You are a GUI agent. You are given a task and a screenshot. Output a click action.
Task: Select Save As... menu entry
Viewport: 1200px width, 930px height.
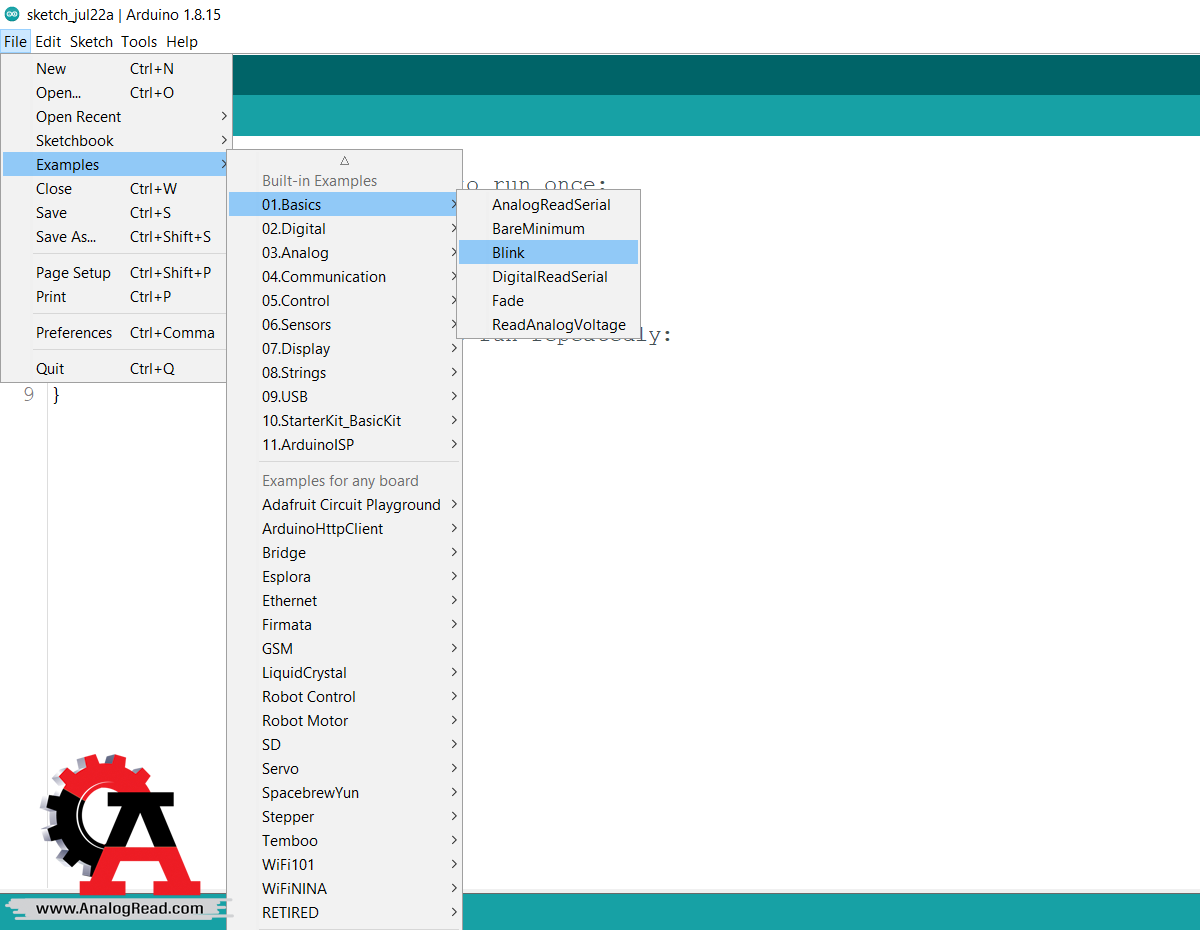click(x=117, y=237)
